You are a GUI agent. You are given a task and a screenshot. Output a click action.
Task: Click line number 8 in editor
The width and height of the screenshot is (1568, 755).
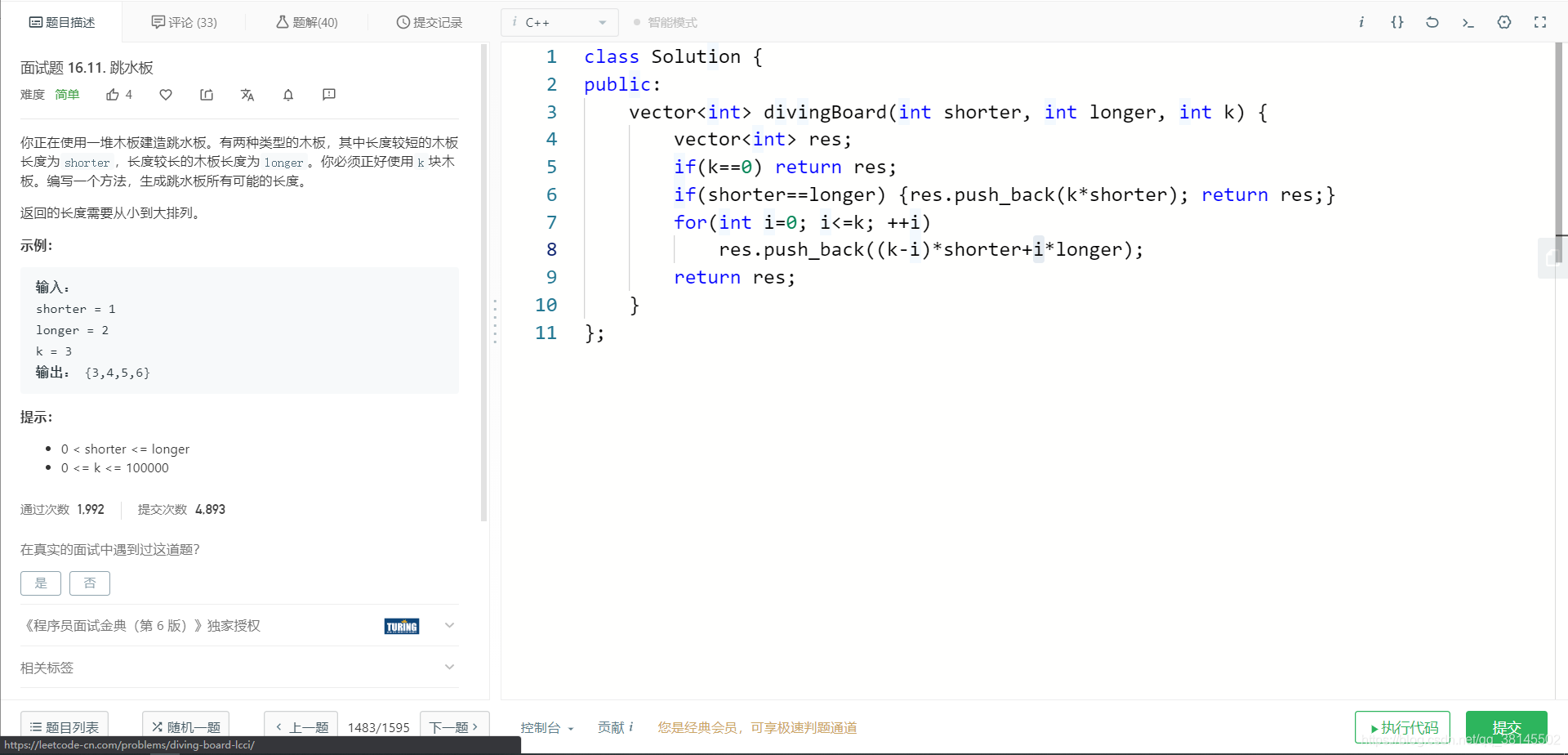551,249
